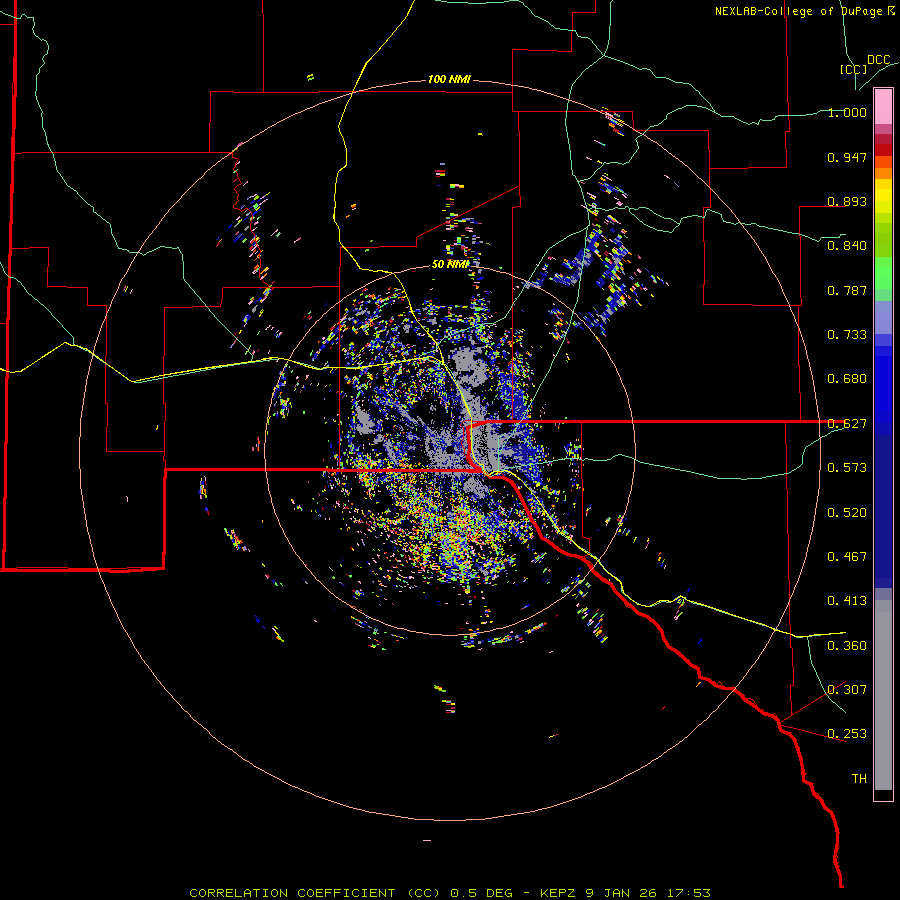This screenshot has height=900, width=900.
Task: Click the 0.307 color scale value
Action: coord(847,690)
